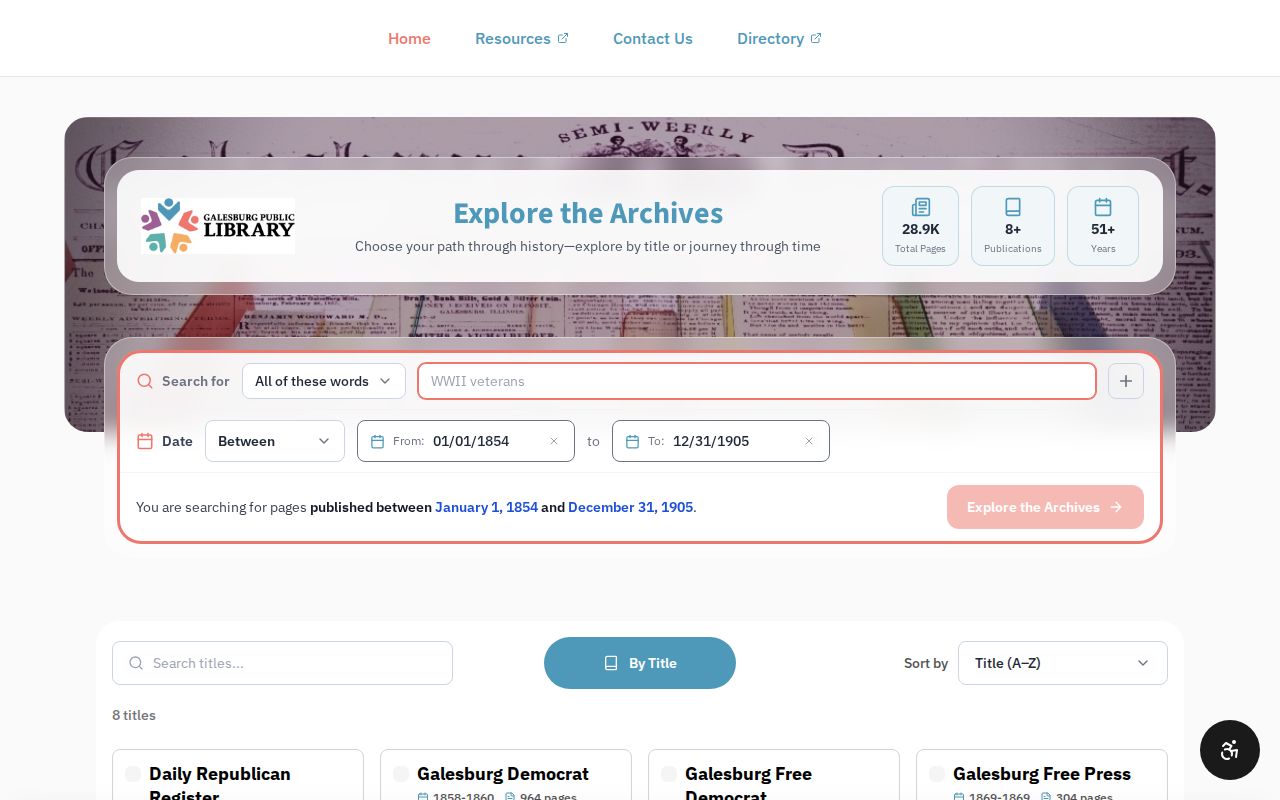Image resolution: width=1280 pixels, height=800 pixels.
Task: Select the Galesburg Democrat checkbox
Action: [401, 774]
